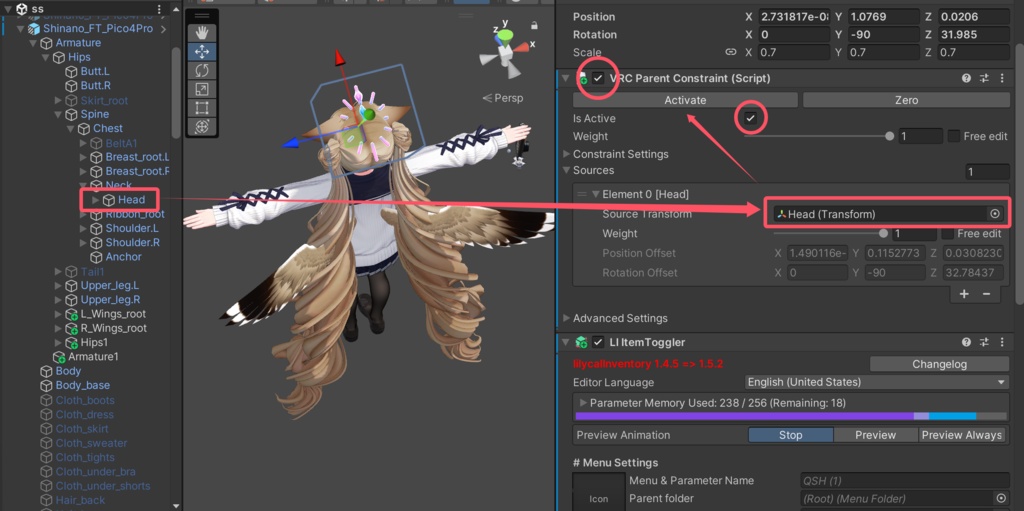This screenshot has height=511, width=1024.
Task: Click the LI ItemToggler script icon
Action: point(581,342)
